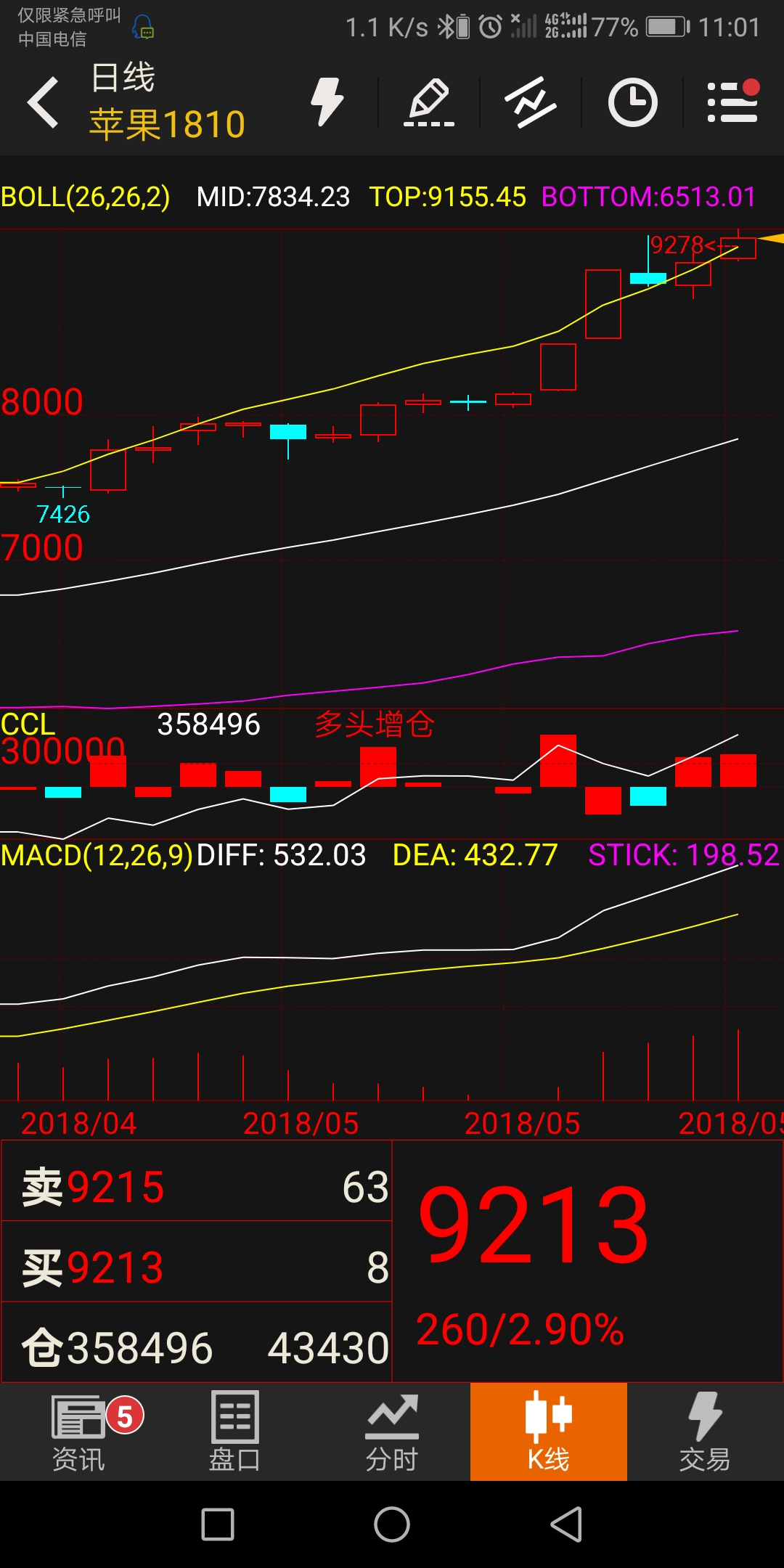Select the pencil drawing tool icon
The width and height of the screenshot is (784, 1568).
tap(429, 102)
